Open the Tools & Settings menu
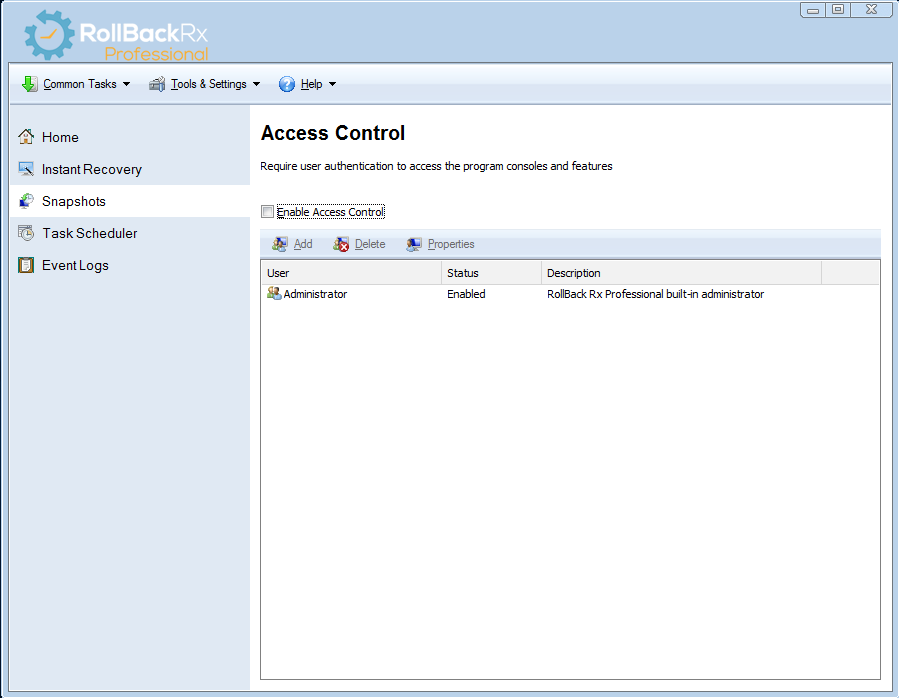This screenshot has width=899, height=698. point(205,84)
